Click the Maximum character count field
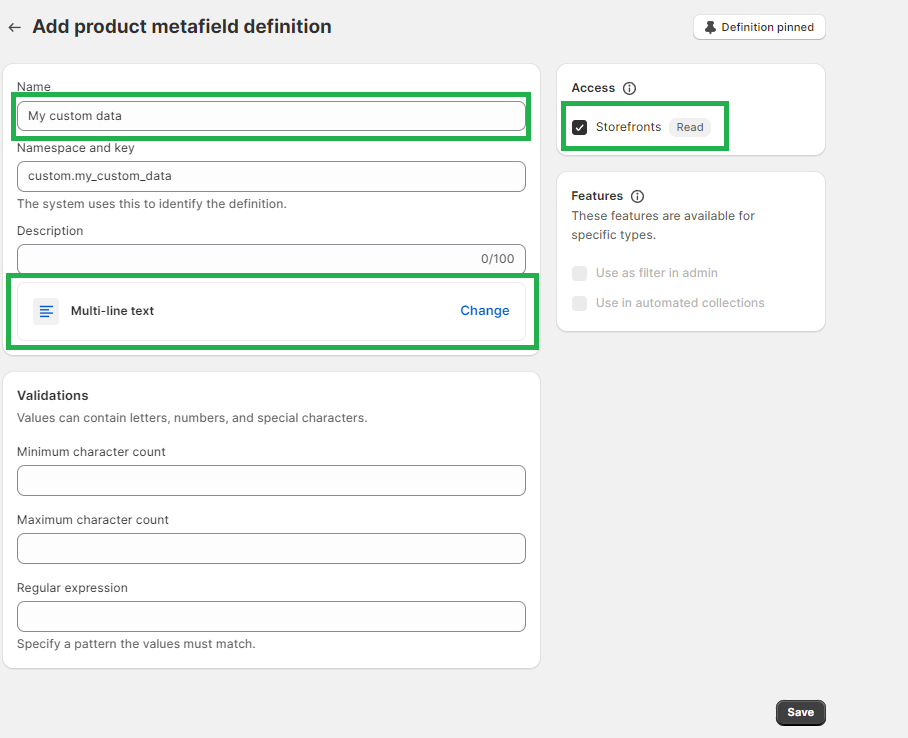Image resolution: width=908 pixels, height=738 pixels. 271,548
